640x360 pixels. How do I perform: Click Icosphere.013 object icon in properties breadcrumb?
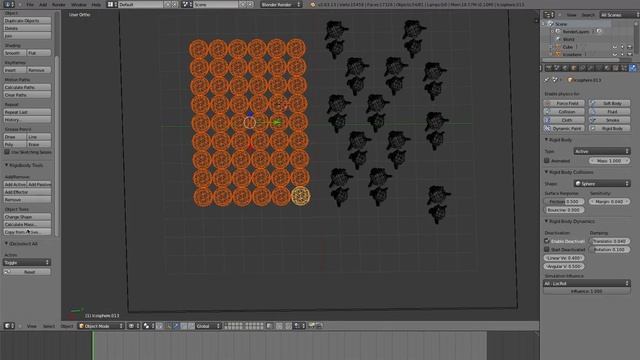[571, 80]
